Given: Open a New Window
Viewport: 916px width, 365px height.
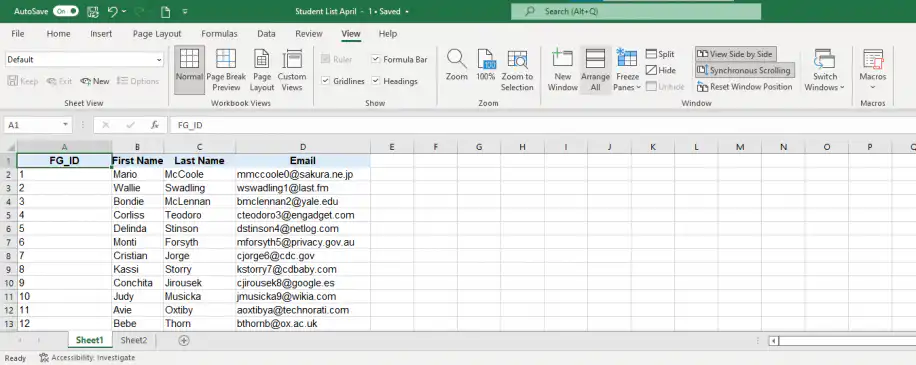Looking at the screenshot, I should point(563,69).
